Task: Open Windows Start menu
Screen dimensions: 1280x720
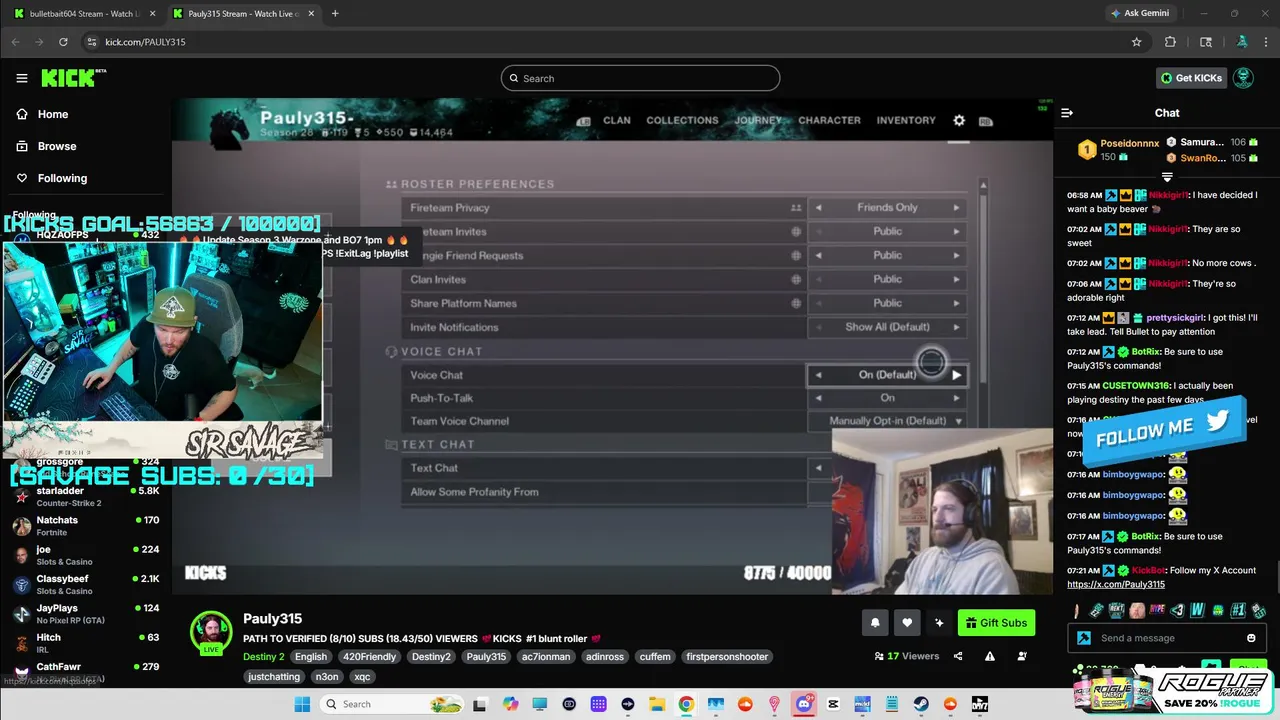Action: click(x=302, y=704)
